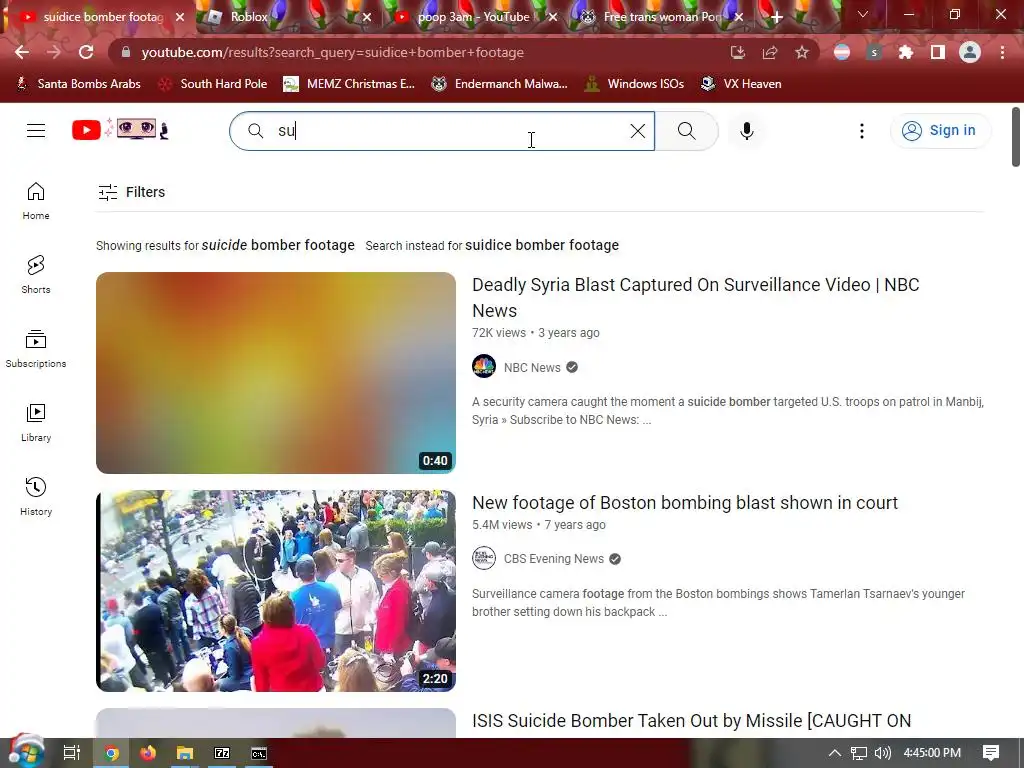Open the Extensions puzzle icon

pos(906,52)
